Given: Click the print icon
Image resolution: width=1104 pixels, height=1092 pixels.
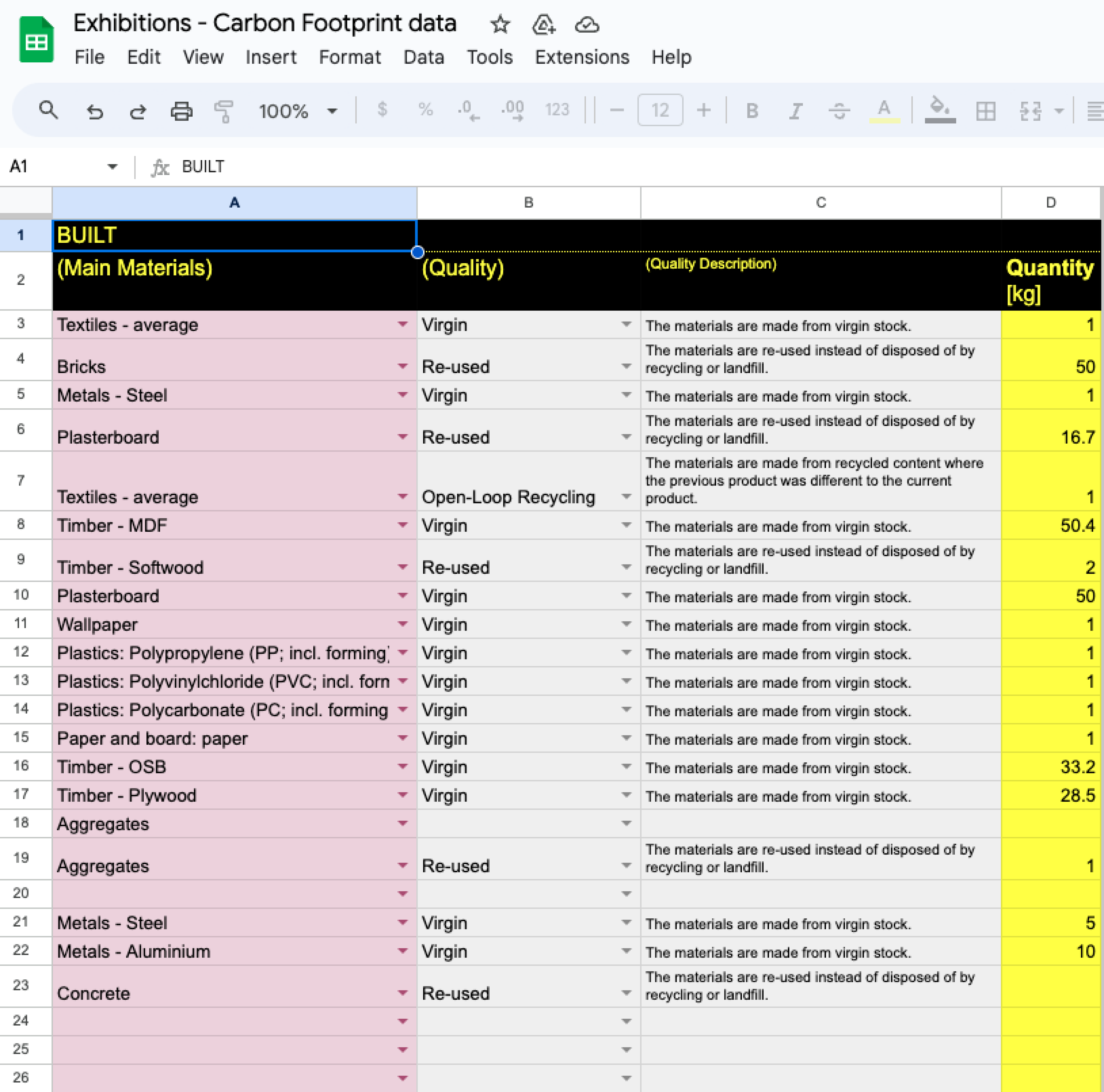Looking at the screenshot, I should point(181,110).
